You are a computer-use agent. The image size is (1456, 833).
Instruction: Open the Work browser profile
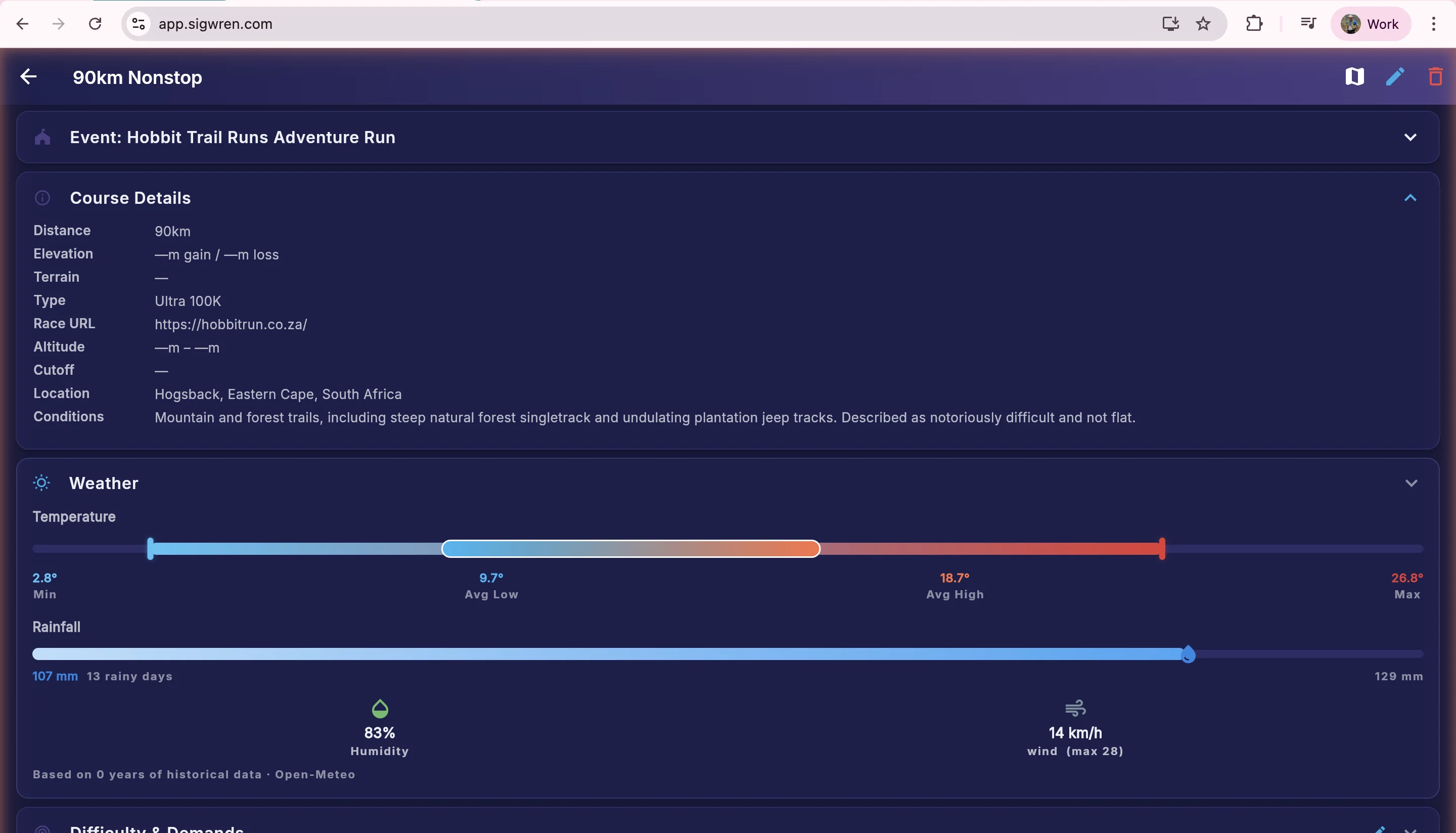pyautogui.click(x=1372, y=23)
